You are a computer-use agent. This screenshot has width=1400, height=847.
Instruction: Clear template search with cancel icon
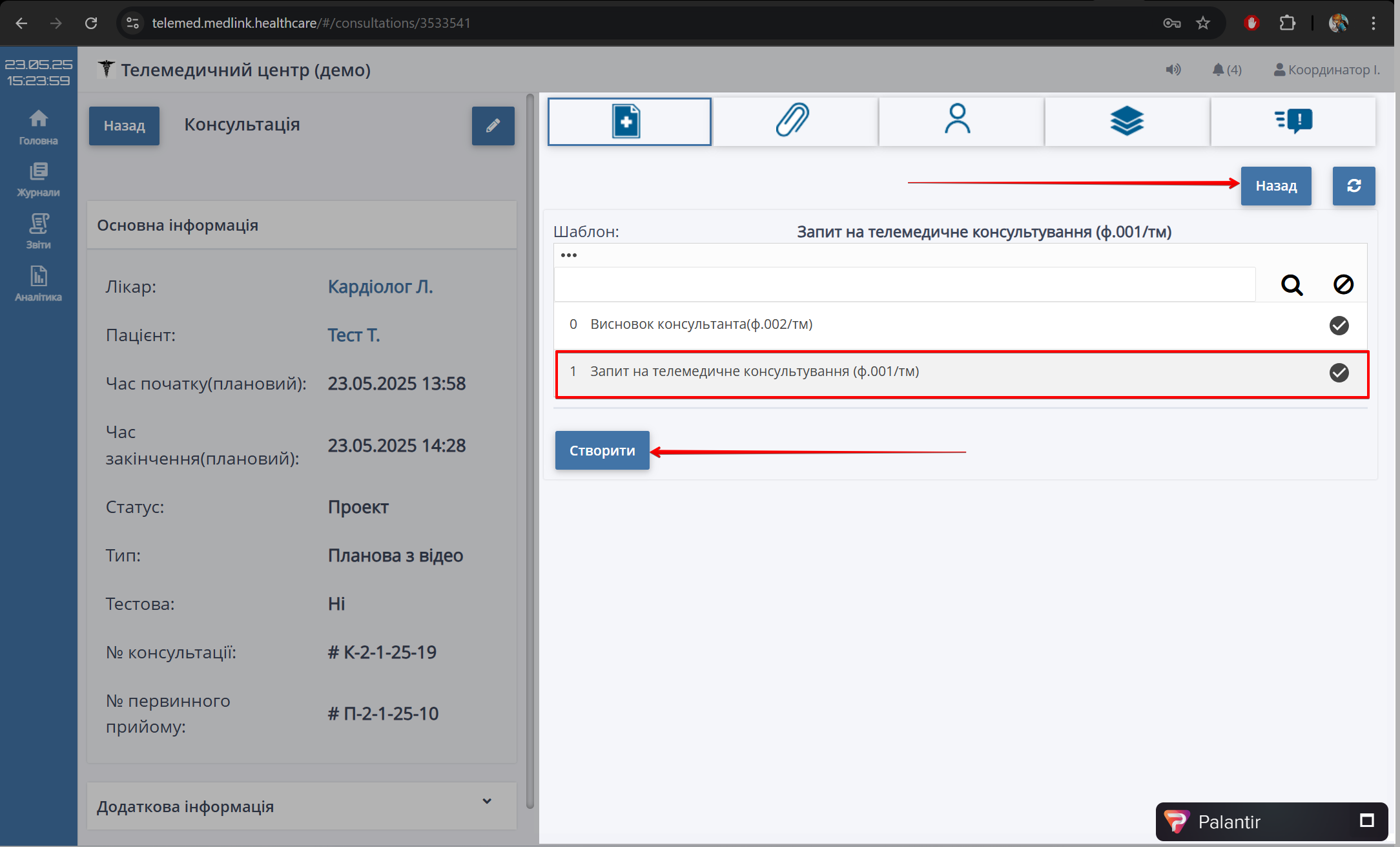coord(1343,285)
